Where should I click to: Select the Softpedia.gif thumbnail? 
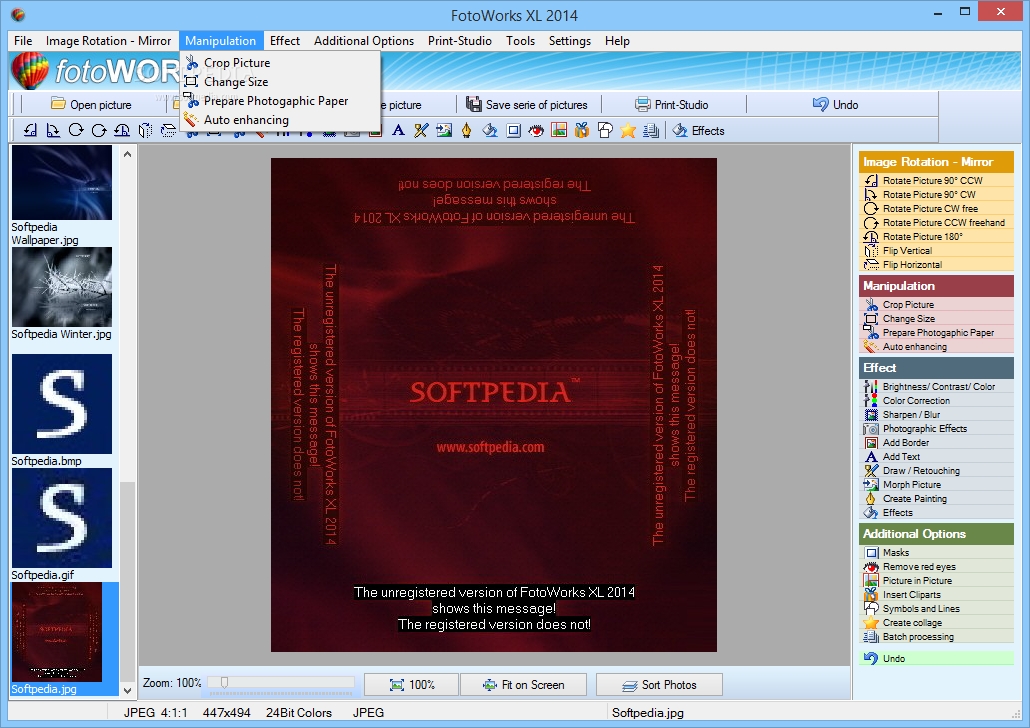pos(62,518)
